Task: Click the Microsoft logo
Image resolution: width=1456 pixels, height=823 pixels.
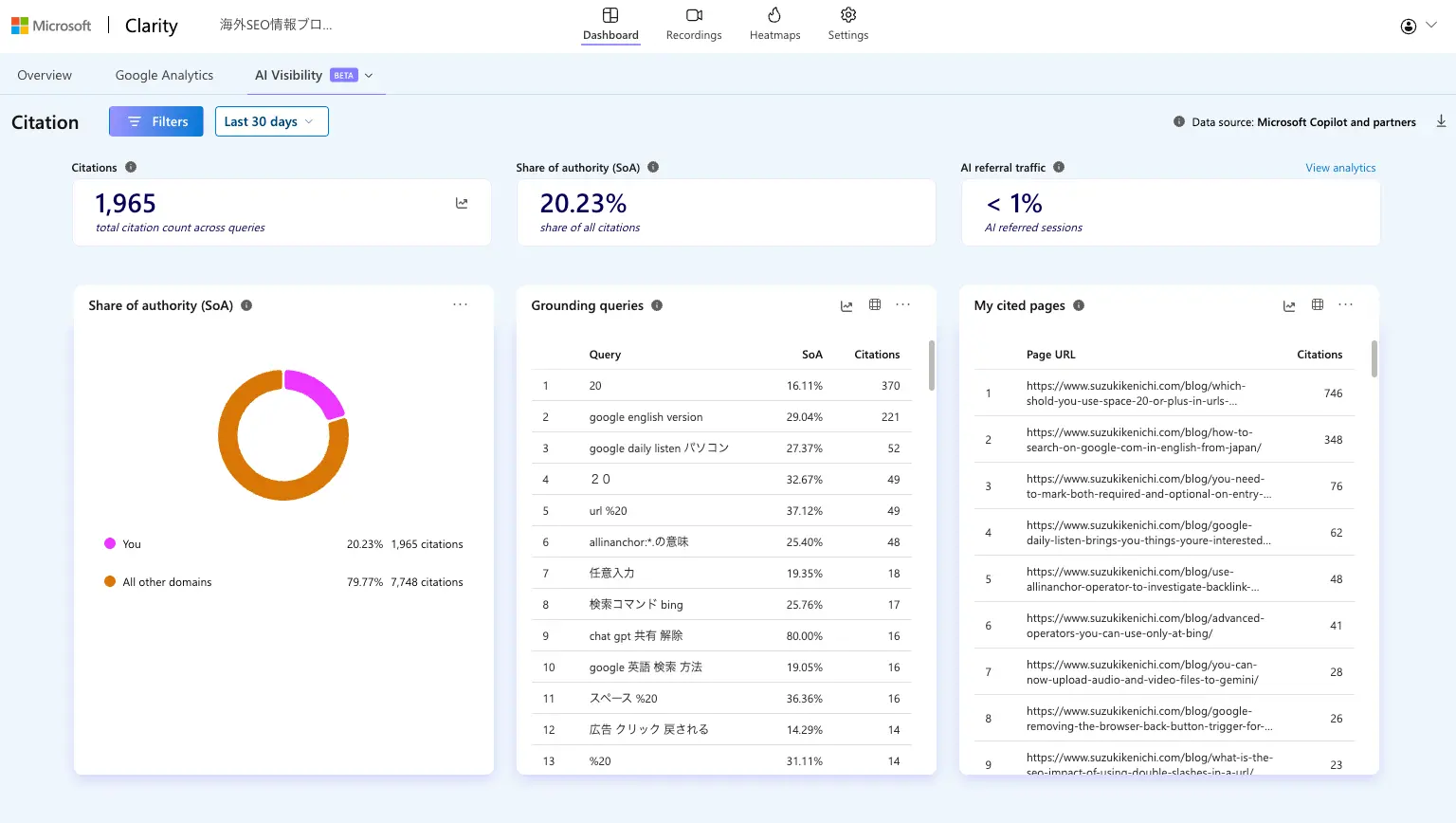Action: point(51,26)
